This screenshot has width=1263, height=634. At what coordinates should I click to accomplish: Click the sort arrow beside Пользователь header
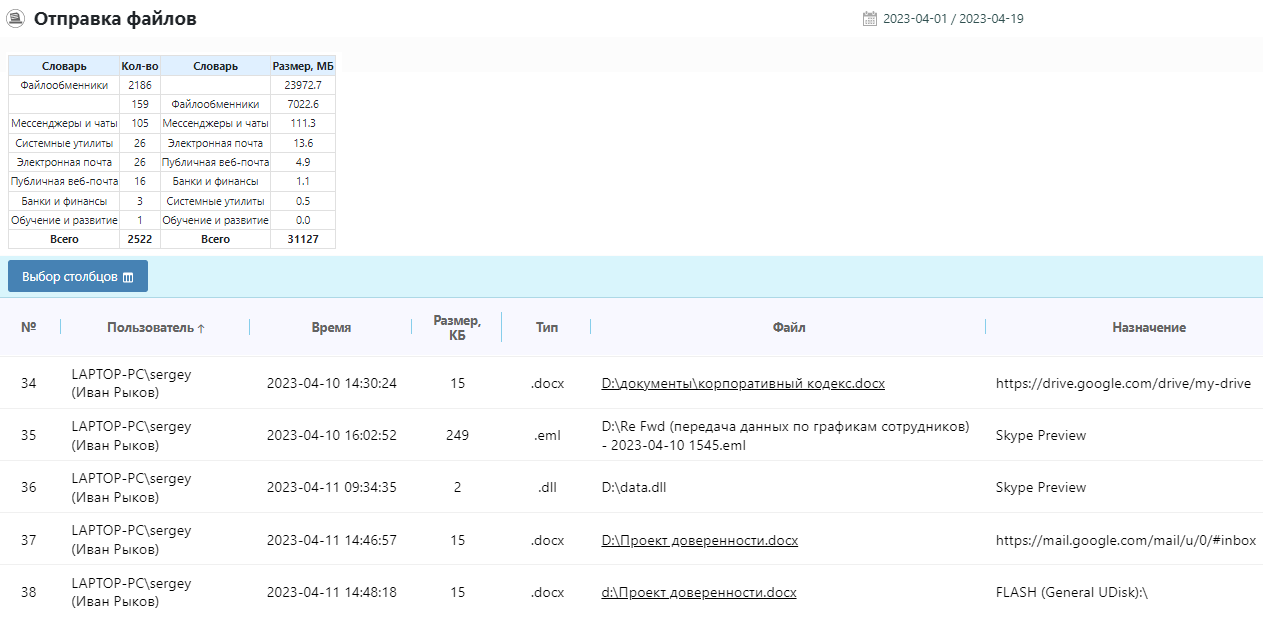(201, 328)
